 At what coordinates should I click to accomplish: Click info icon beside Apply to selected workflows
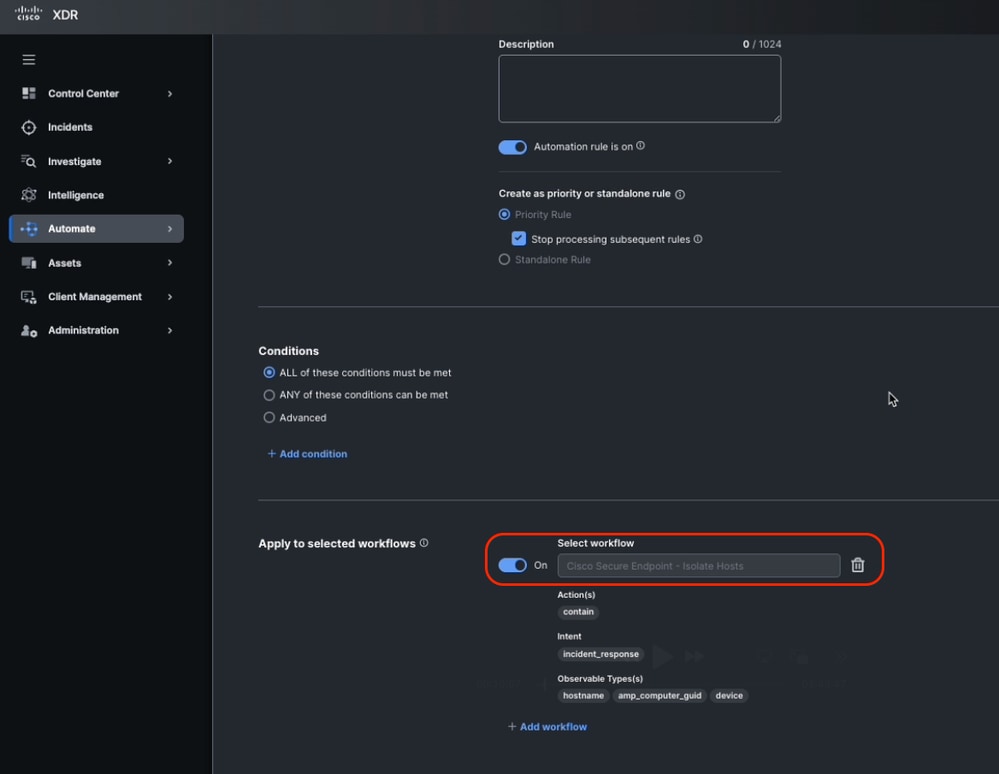click(424, 543)
